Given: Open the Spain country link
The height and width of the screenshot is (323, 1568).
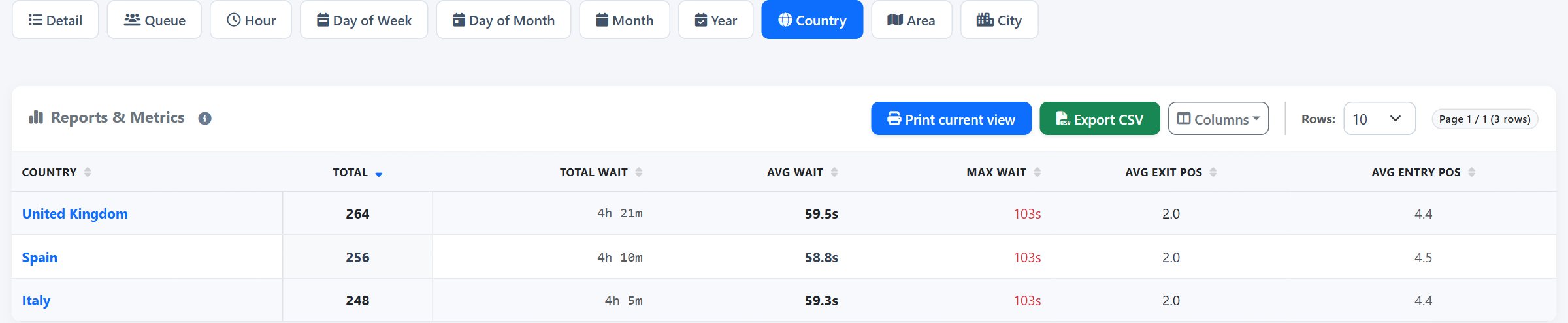Looking at the screenshot, I should (40, 258).
